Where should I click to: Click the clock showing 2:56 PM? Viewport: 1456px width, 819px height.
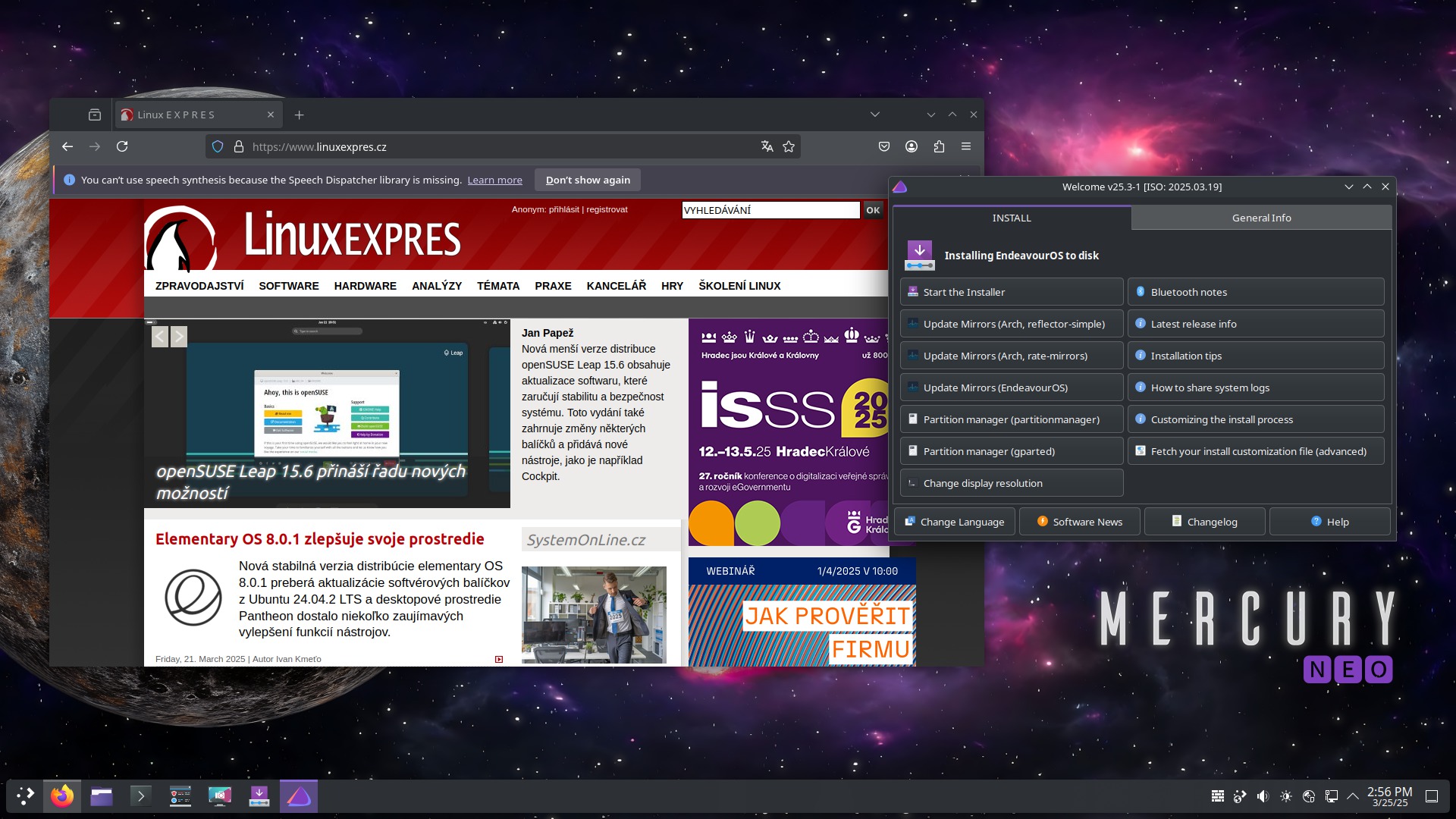1390,796
